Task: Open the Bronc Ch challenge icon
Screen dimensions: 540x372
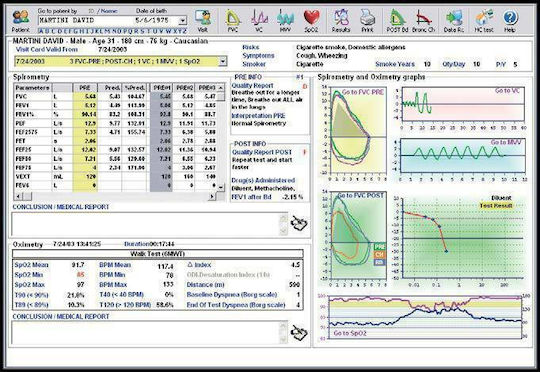Action: [424, 21]
